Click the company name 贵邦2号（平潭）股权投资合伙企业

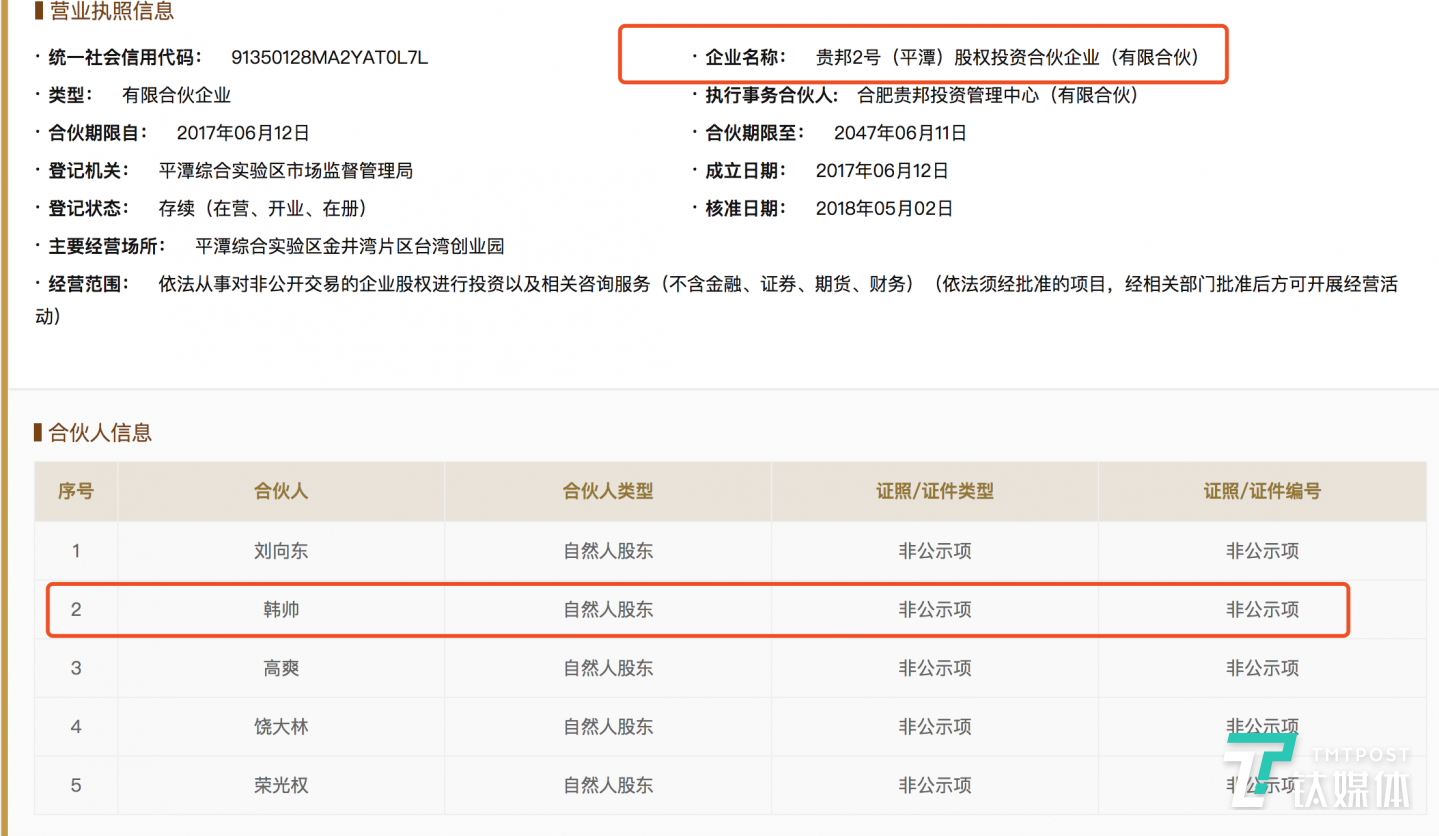tap(1006, 57)
